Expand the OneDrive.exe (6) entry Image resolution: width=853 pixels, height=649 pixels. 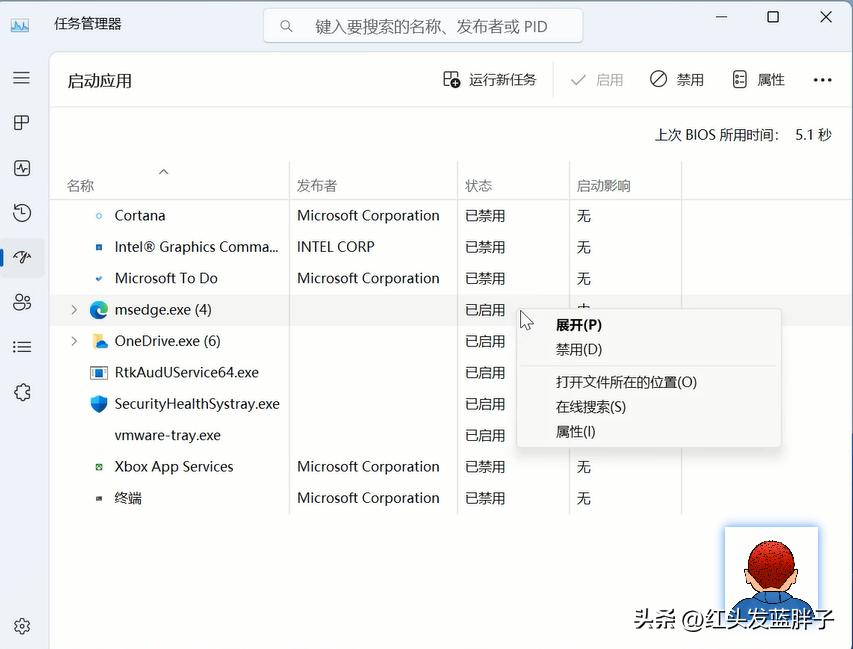(x=73, y=341)
